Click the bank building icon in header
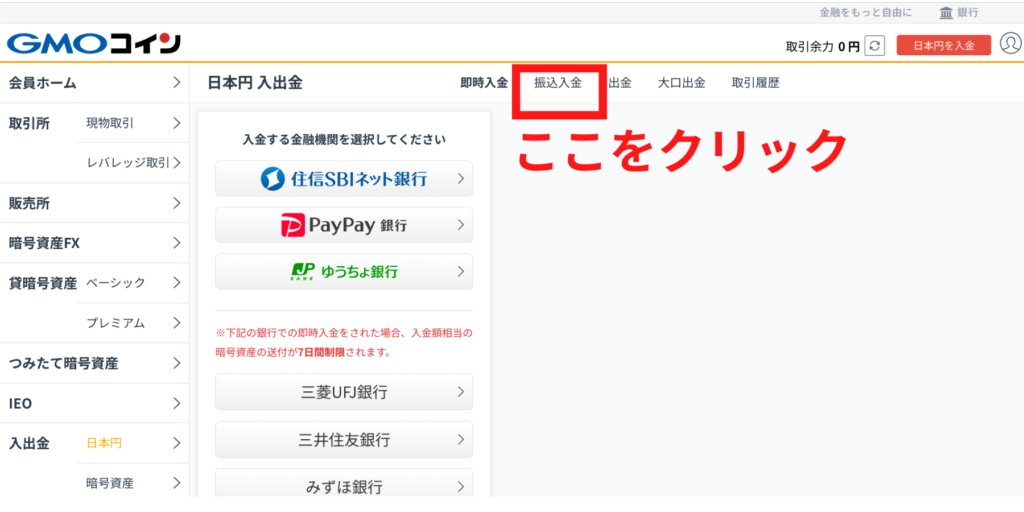 [x=946, y=13]
